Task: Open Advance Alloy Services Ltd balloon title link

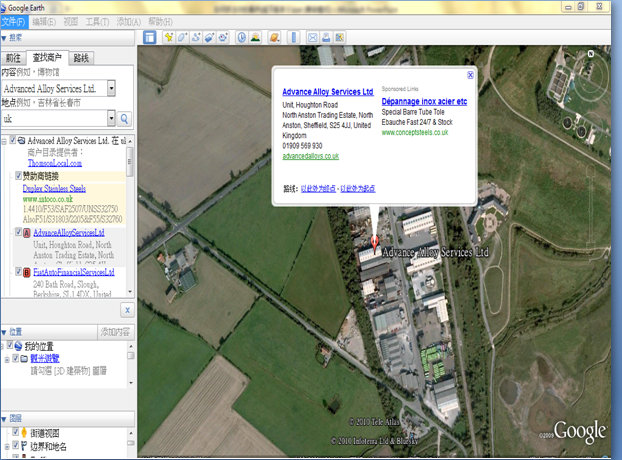Action: click(328, 92)
